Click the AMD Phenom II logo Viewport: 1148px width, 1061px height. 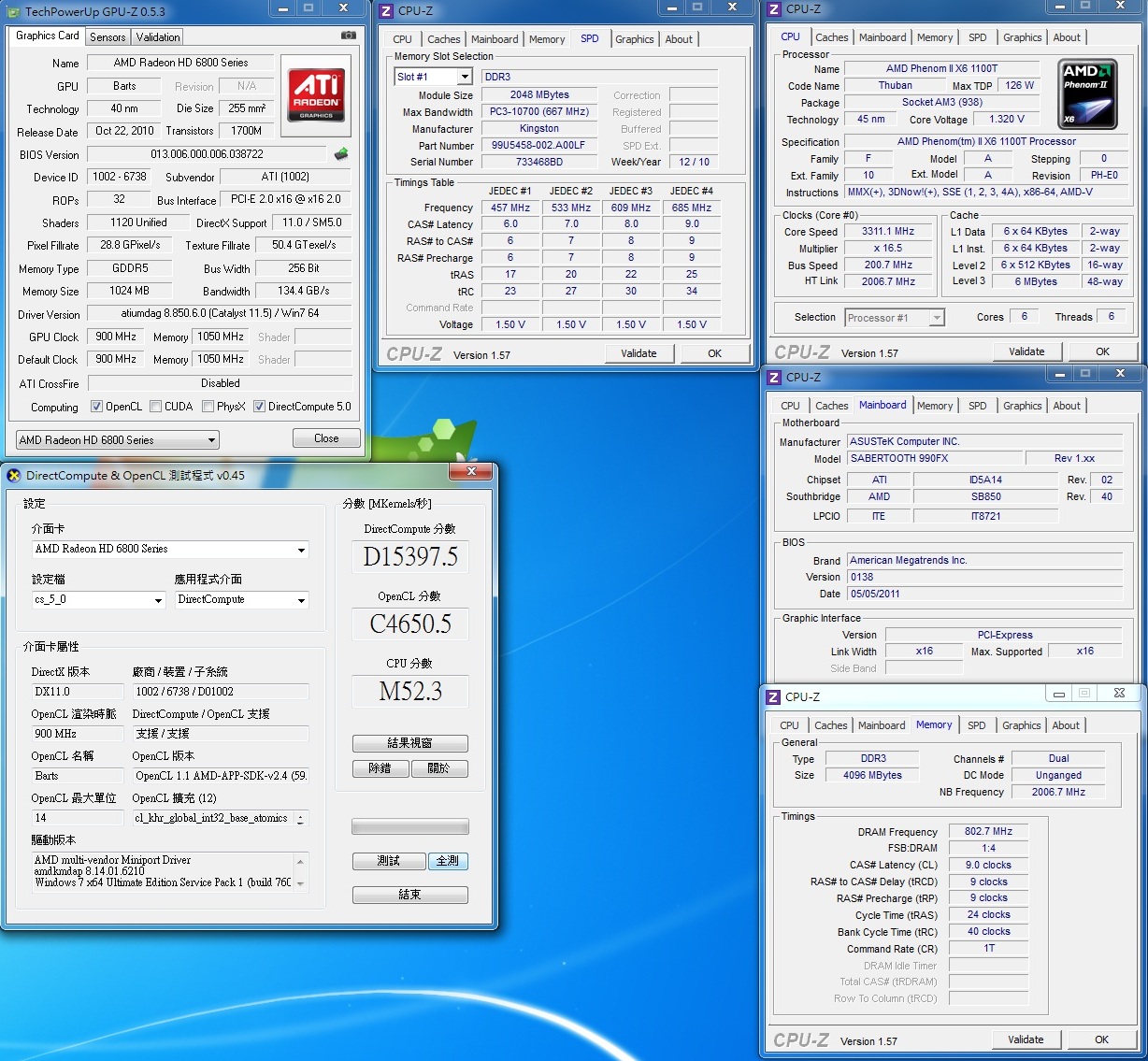[x=1088, y=94]
